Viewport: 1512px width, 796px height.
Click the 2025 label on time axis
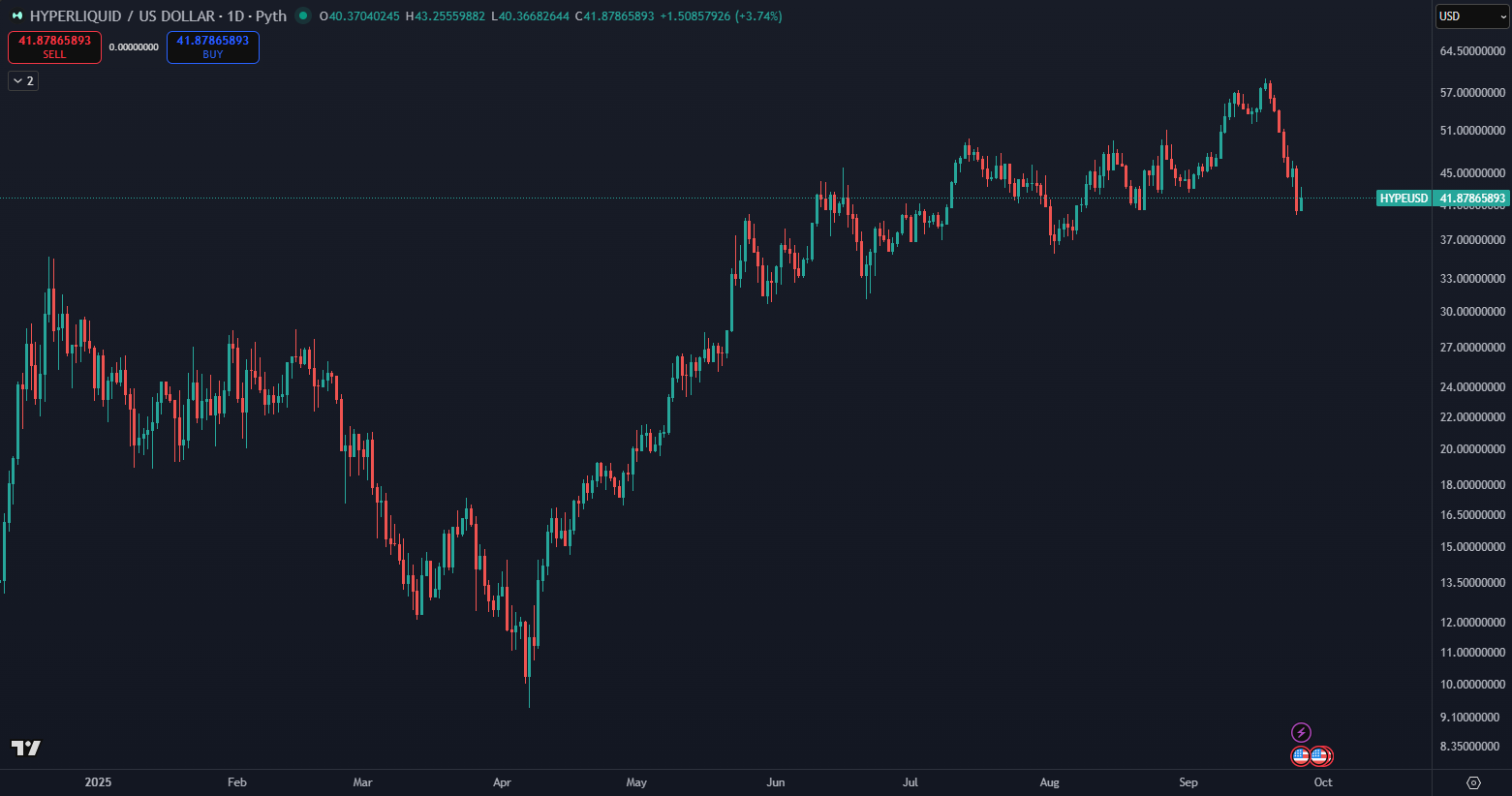(x=98, y=782)
